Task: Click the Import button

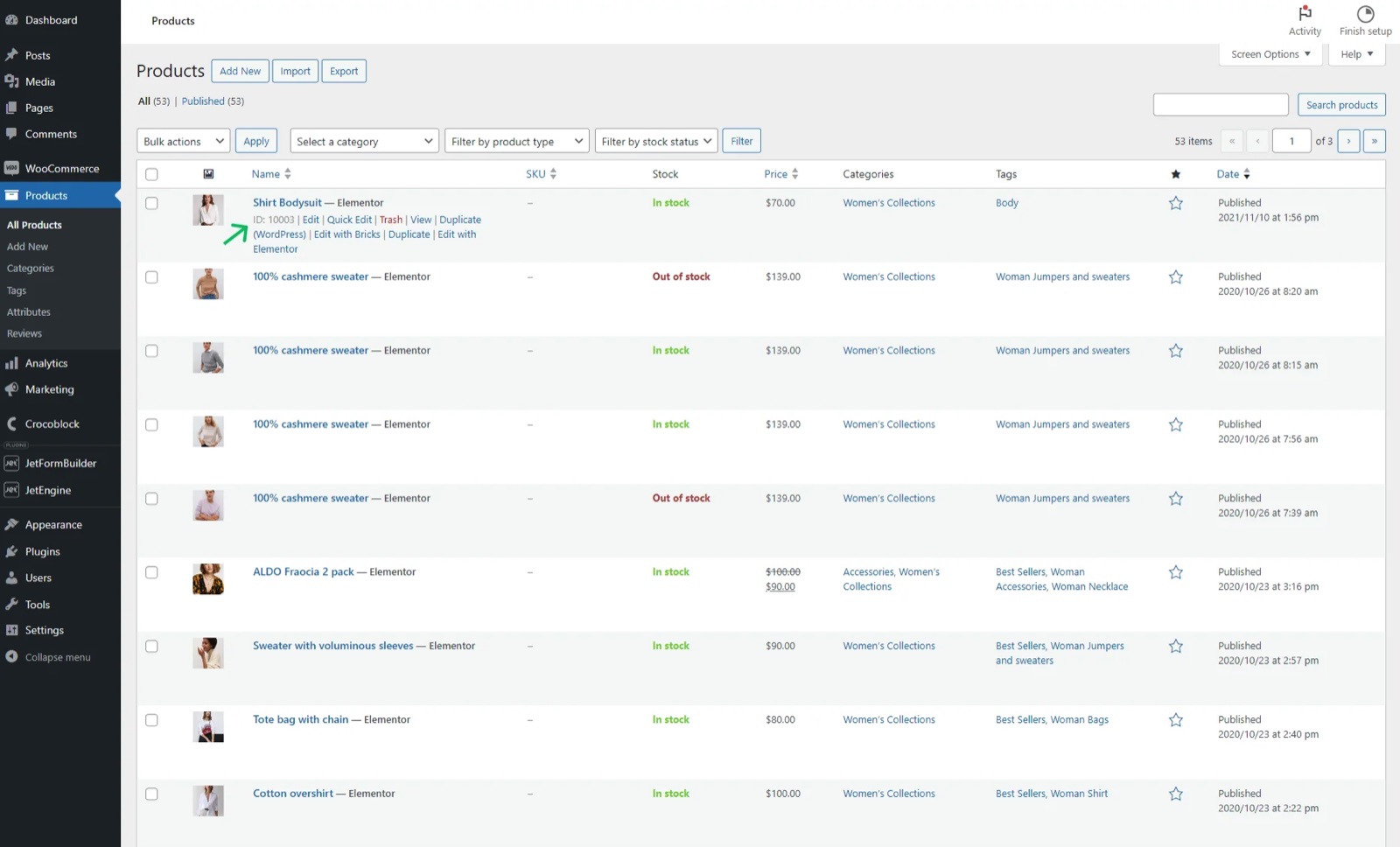Action: coord(295,71)
